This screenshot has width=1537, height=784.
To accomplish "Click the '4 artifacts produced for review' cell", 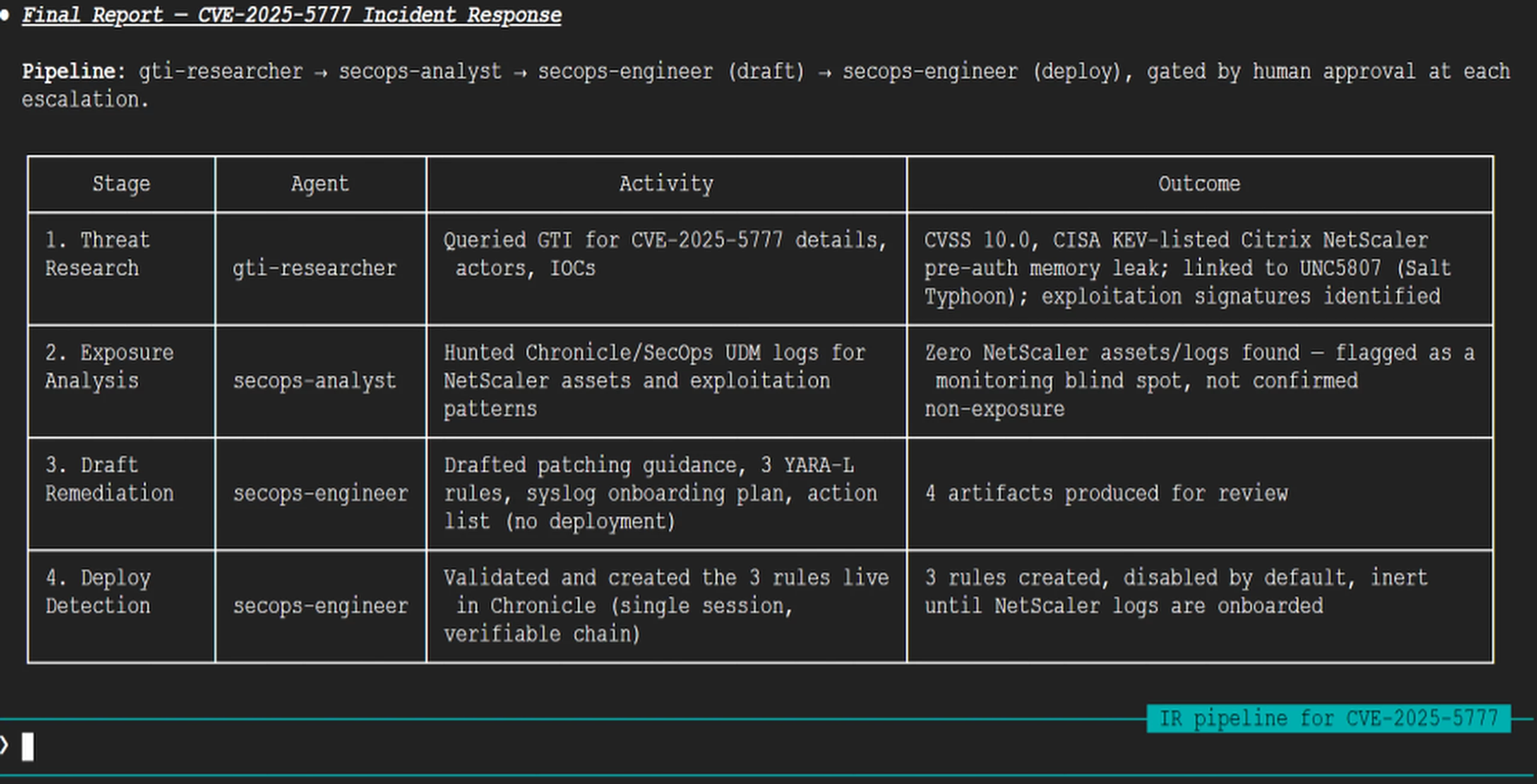I will (1200, 493).
